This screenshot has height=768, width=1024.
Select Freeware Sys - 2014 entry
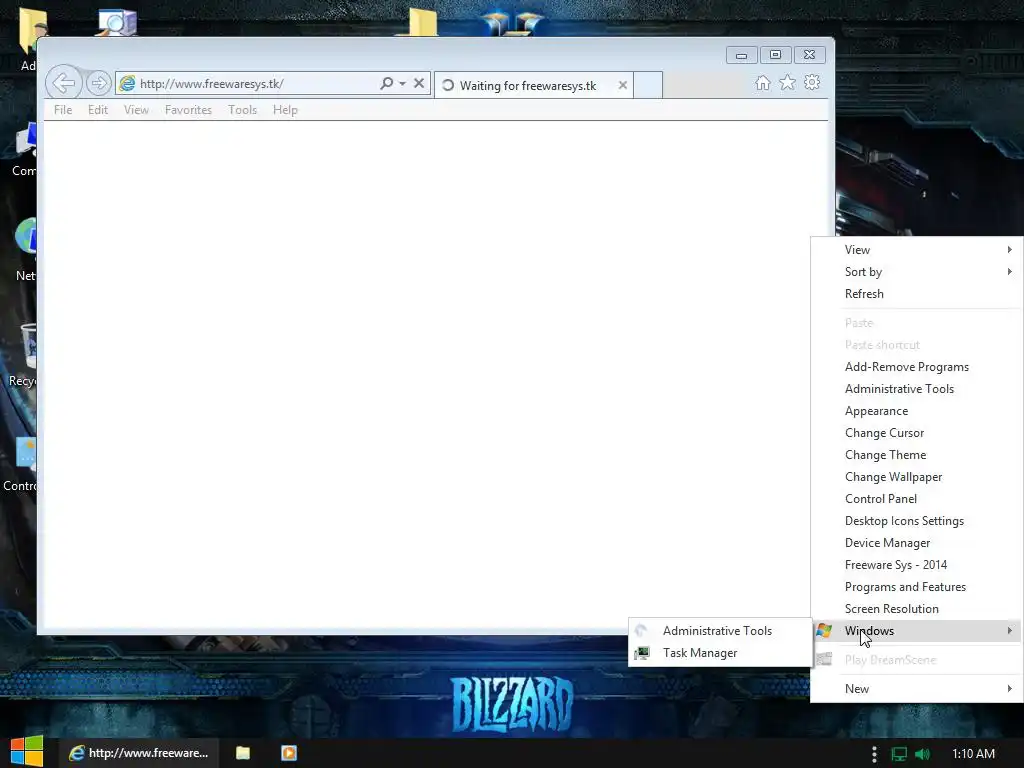916,565
